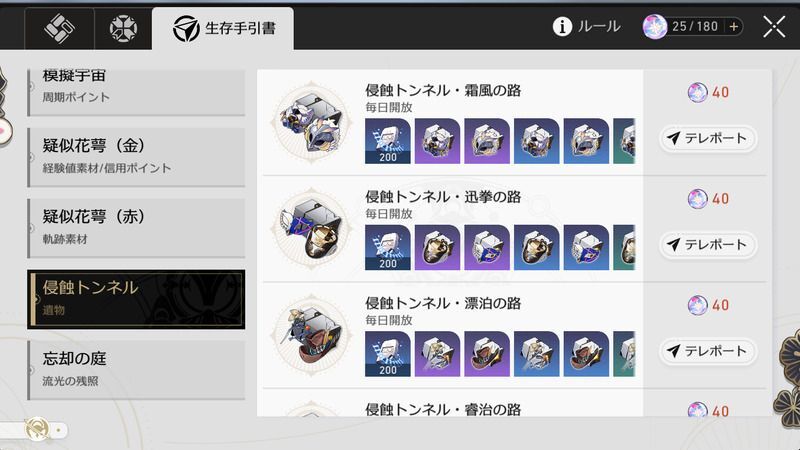The height and width of the screenshot is (450, 800).
Task: Open the ルール info button
Action: click(x=586, y=26)
